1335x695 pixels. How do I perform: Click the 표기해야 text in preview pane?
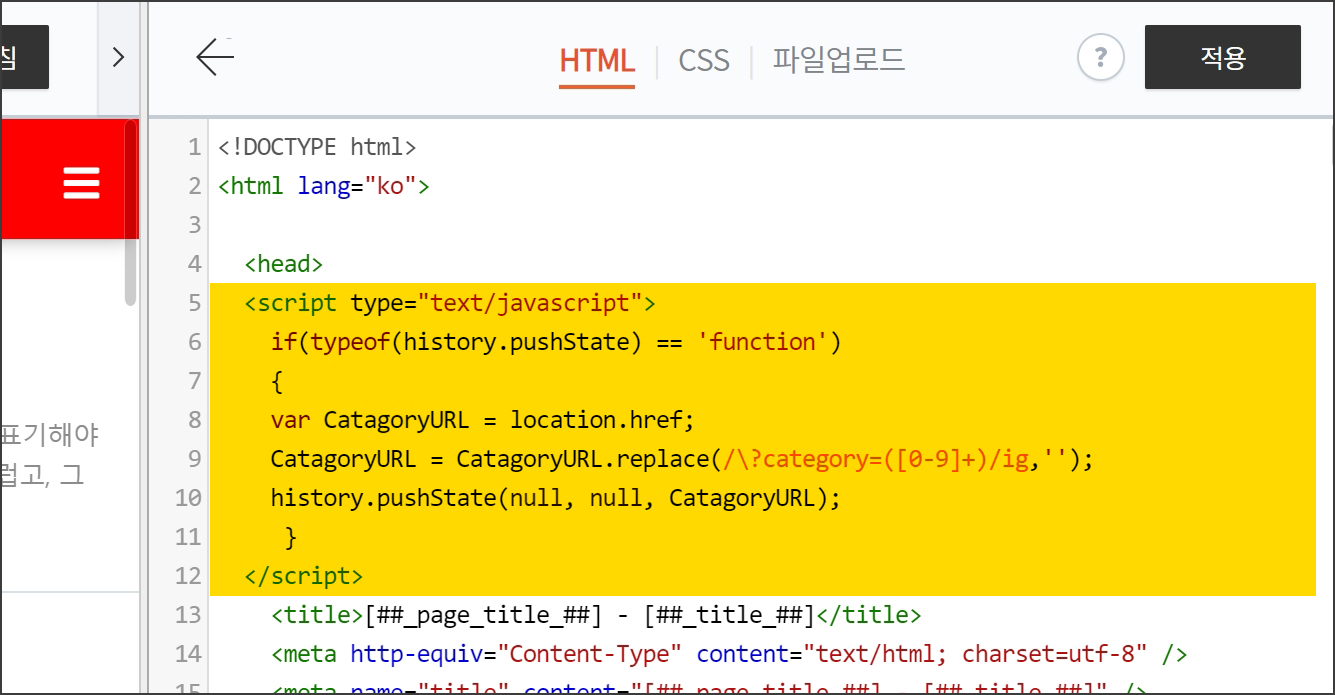(x=50, y=435)
